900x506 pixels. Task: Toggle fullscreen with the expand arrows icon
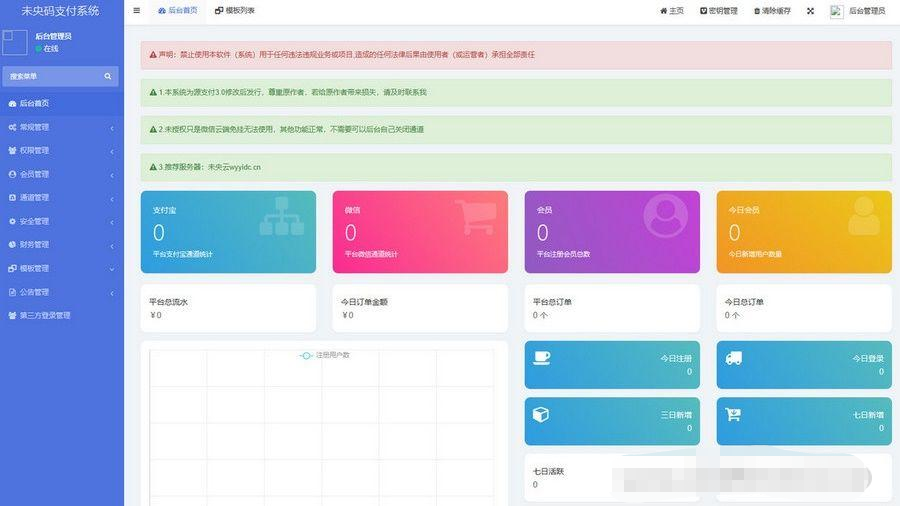[x=810, y=11]
